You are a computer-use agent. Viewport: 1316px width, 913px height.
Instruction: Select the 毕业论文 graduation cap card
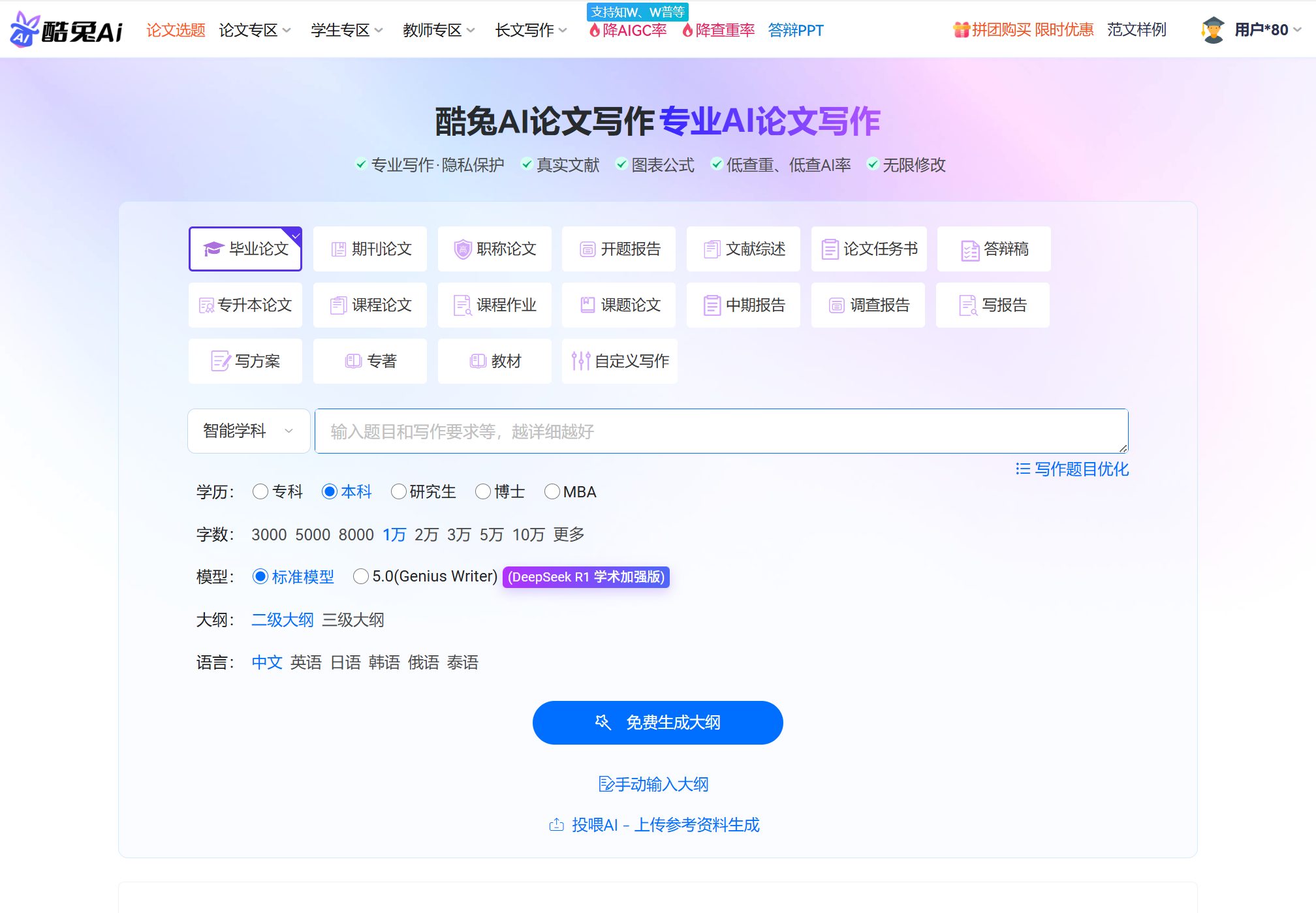(x=245, y=249)
